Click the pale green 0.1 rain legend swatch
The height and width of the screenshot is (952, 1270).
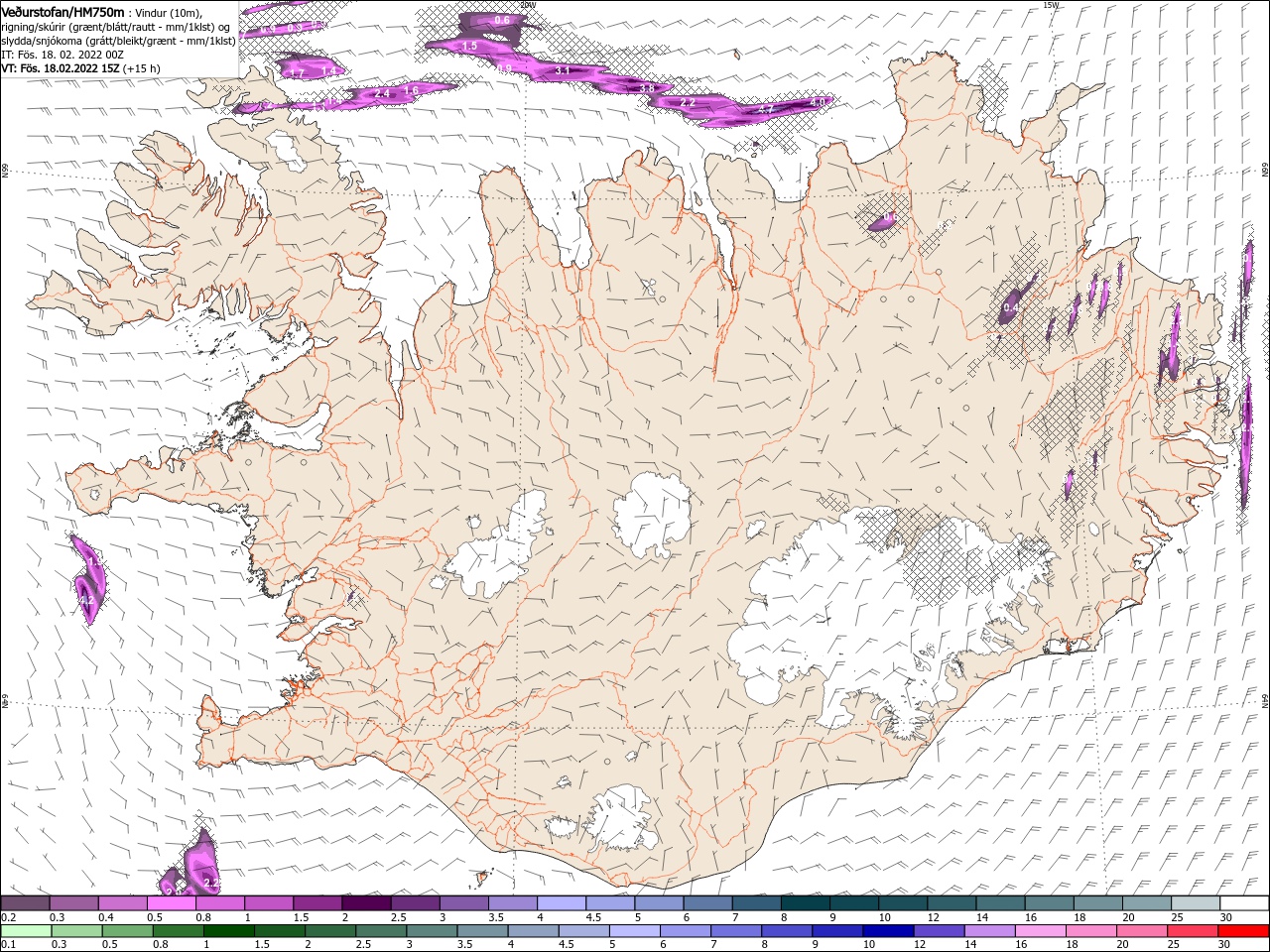(x=26, y=931)
